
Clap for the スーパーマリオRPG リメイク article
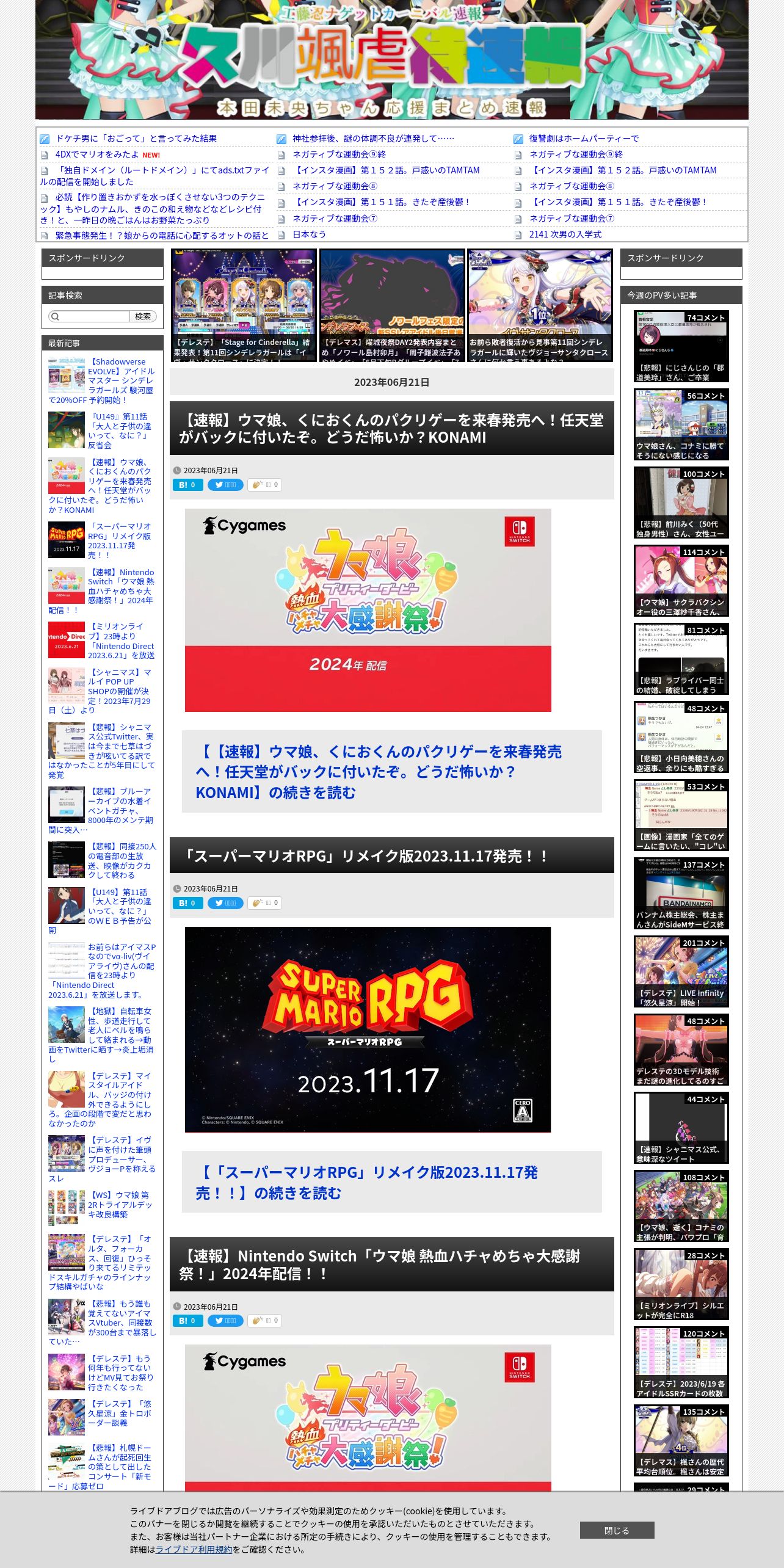[x=264, y=903]
